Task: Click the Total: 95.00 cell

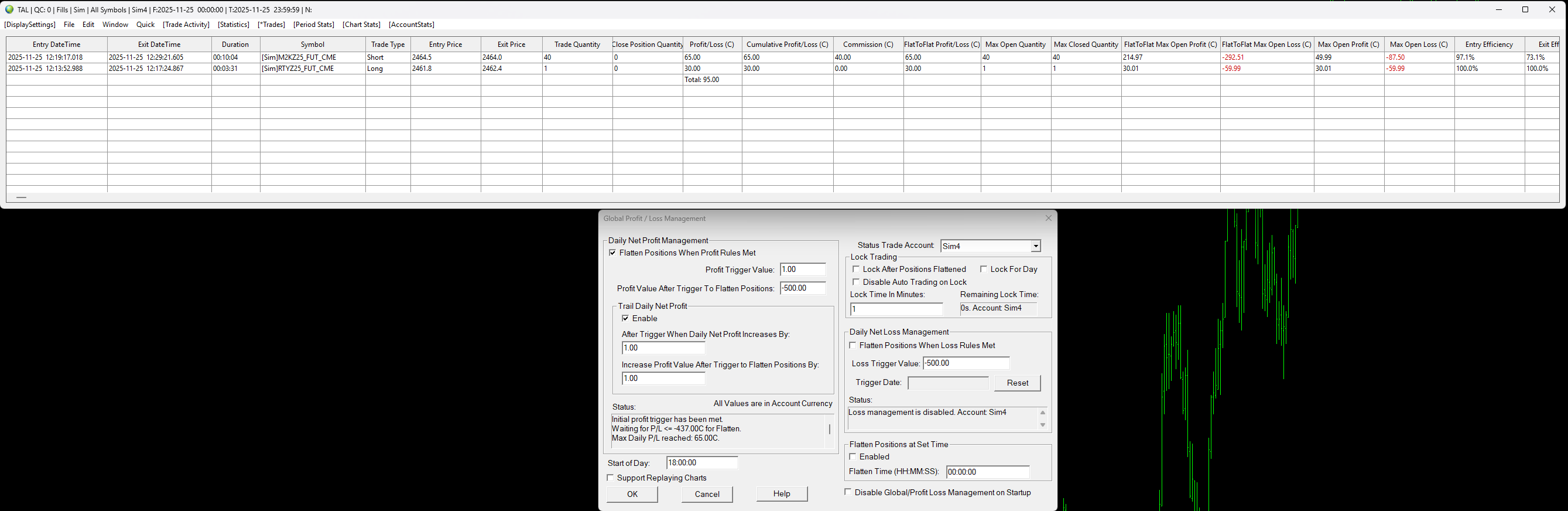Action: coord(712,80)
